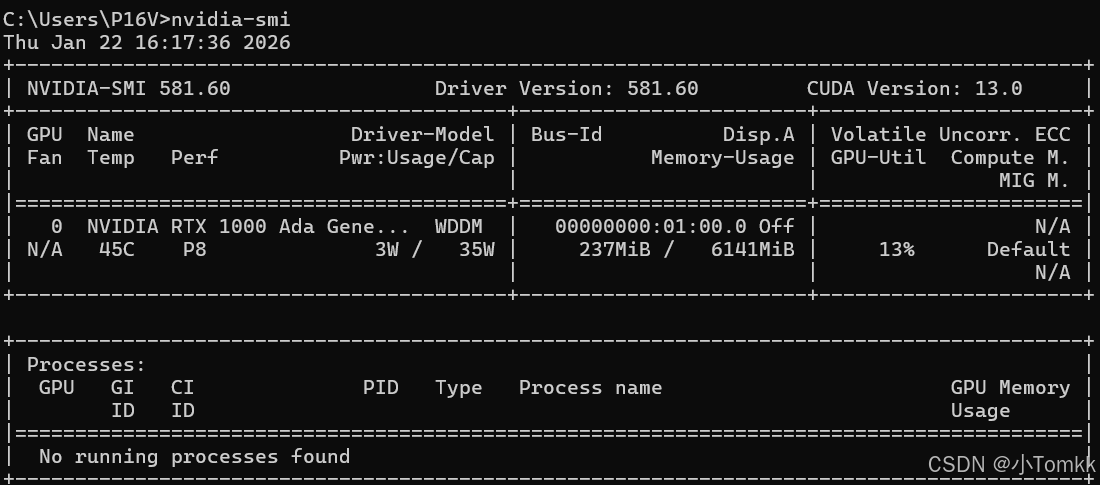The image size is (1100, 485).
Task: Click the Temp column header
Action: (x=111, y=157)
